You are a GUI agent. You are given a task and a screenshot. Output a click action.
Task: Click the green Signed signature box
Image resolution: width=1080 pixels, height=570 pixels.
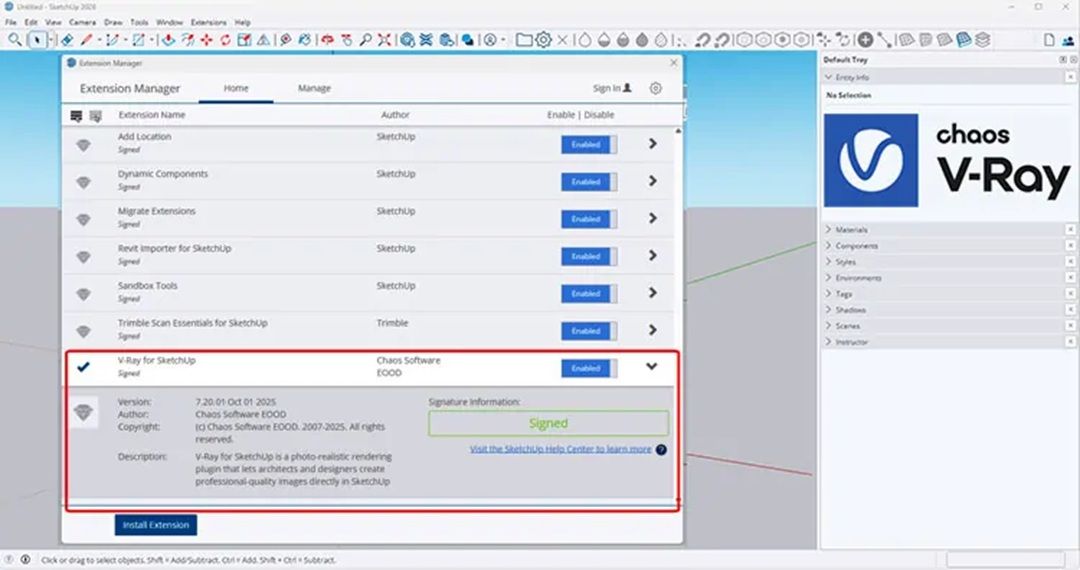point(548,423)
